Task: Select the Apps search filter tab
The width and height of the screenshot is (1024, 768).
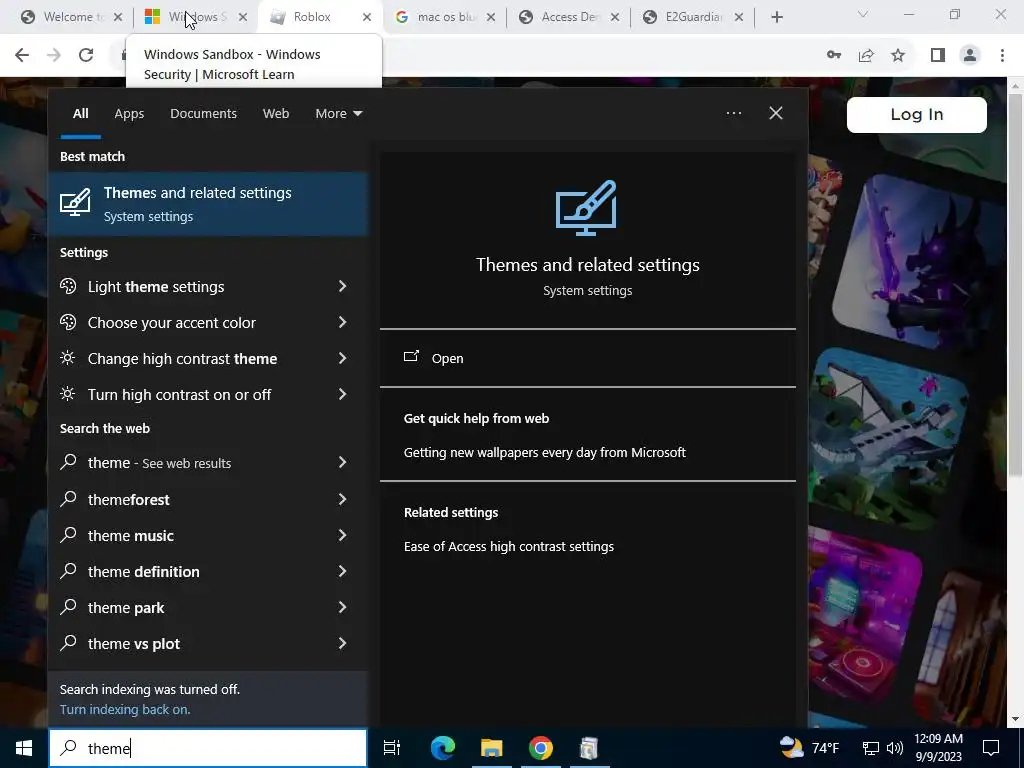Action: pyautogui.click(x=129, y=114)
